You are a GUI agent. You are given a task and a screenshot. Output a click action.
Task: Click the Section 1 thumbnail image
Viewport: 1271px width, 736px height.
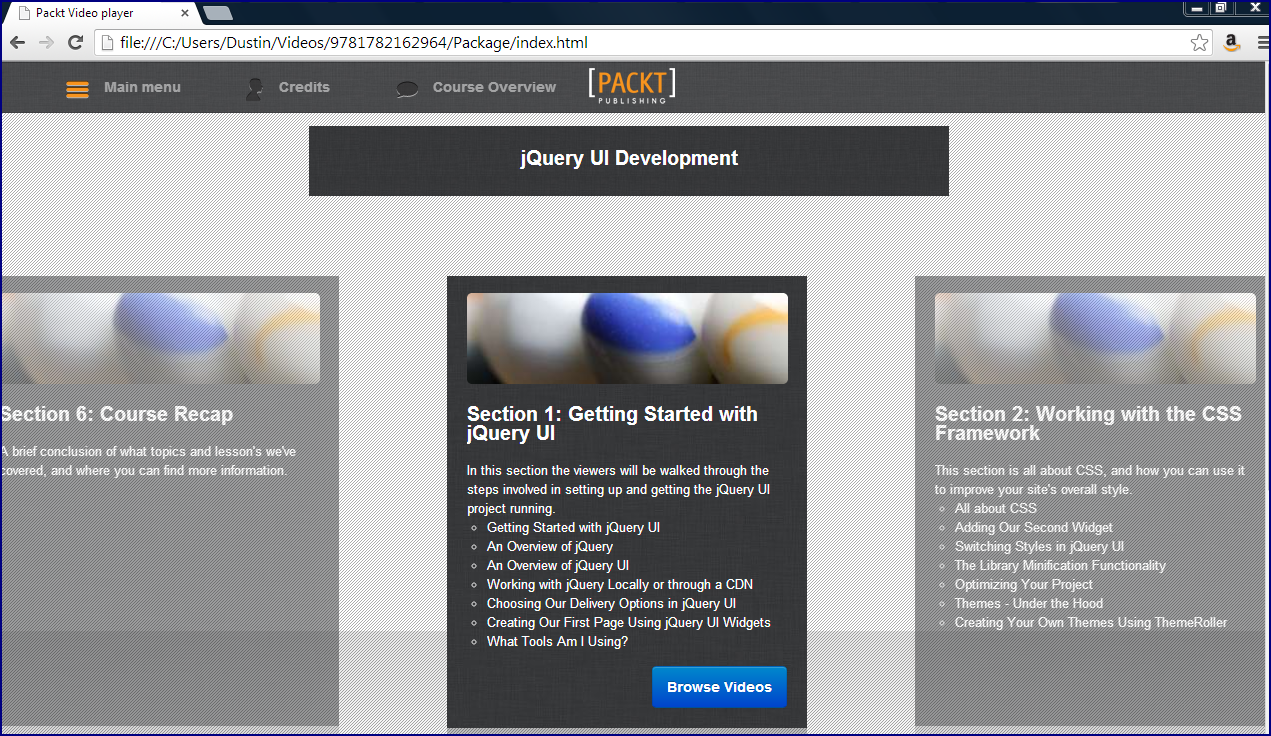pyautogui.click(x=627, y=338)
